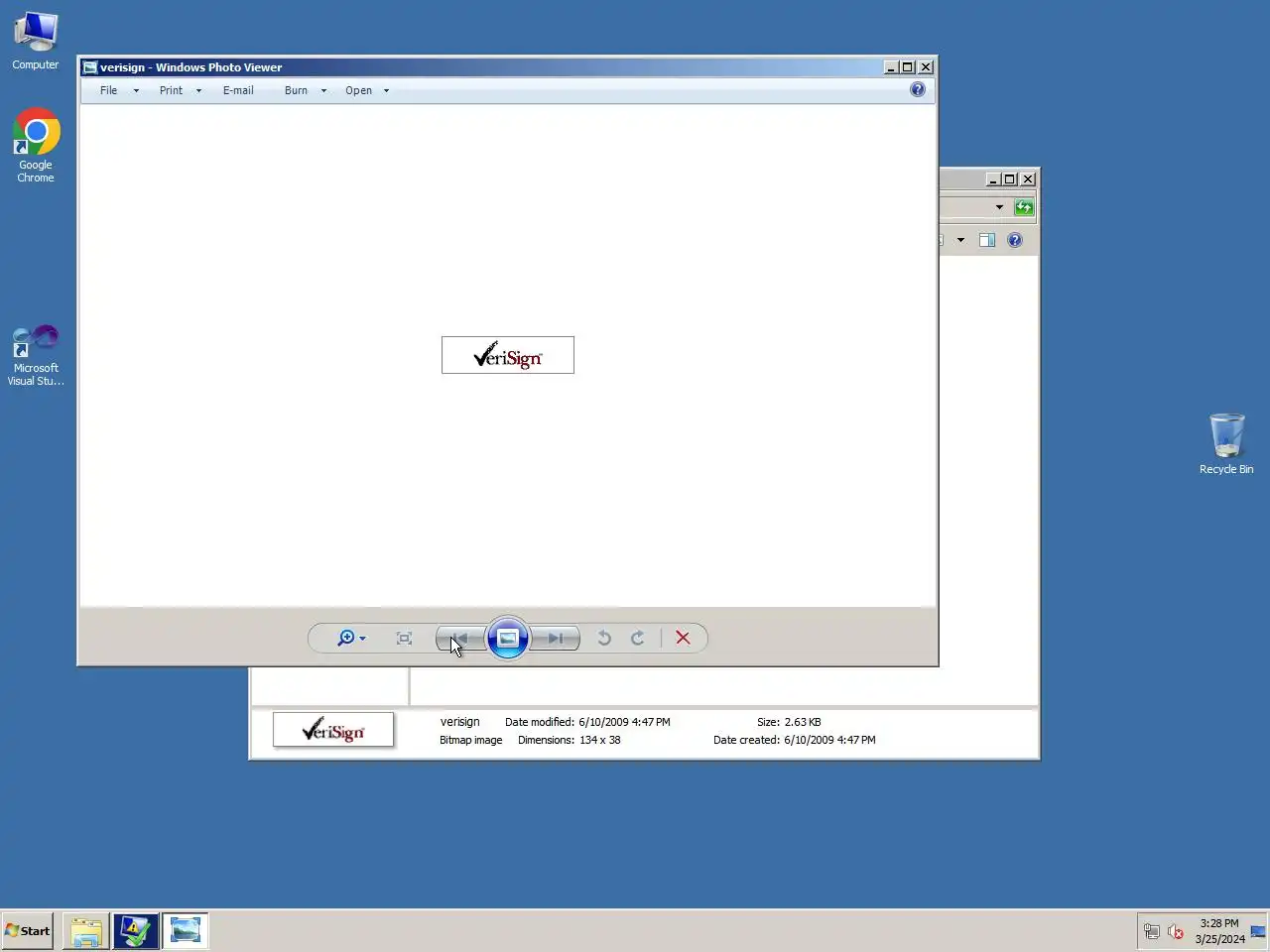Click the Show desktop tray icon
Screen dimensions: 1270x952
(x=1258, y=931)
